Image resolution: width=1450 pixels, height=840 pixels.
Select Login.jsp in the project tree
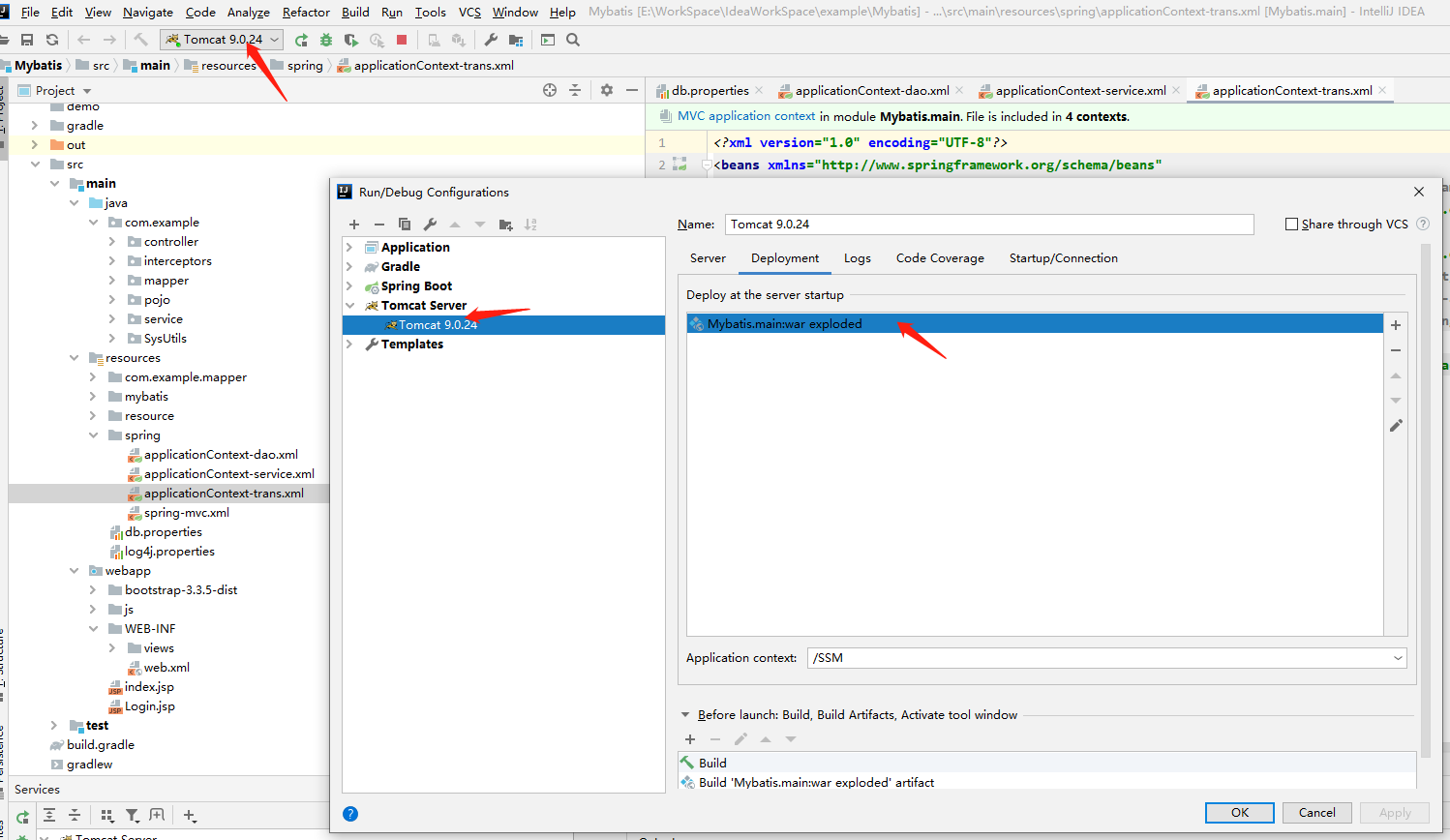pos(149,706)
